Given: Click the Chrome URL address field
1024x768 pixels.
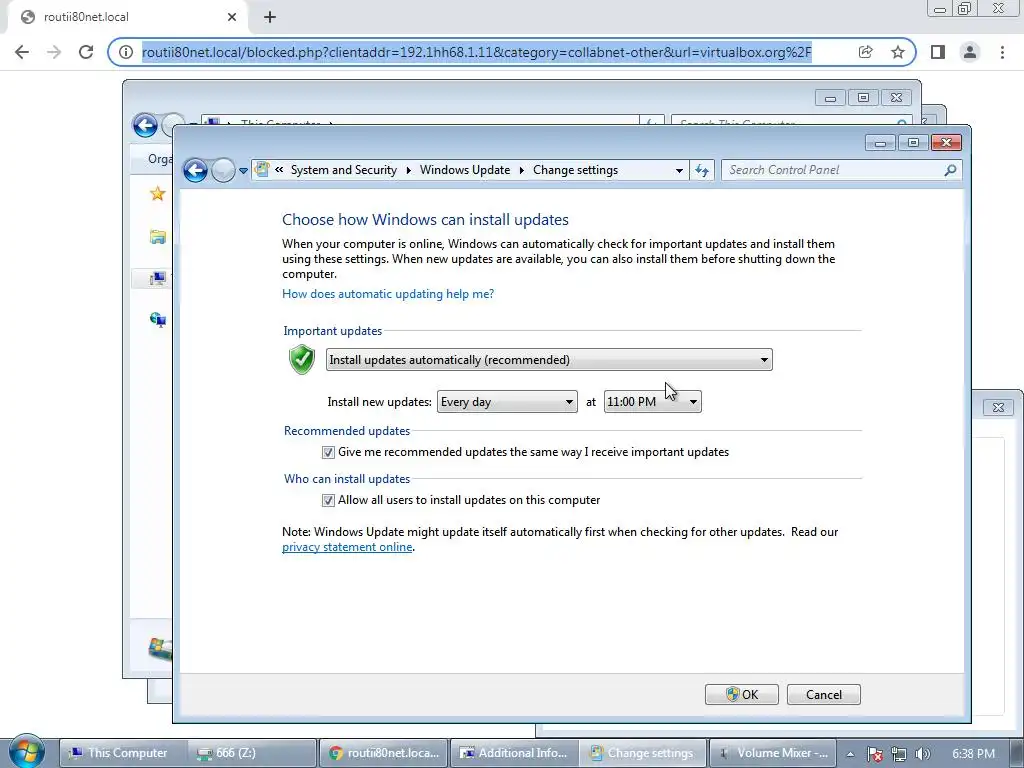Looking at the screenshot, I should (477, 52).
